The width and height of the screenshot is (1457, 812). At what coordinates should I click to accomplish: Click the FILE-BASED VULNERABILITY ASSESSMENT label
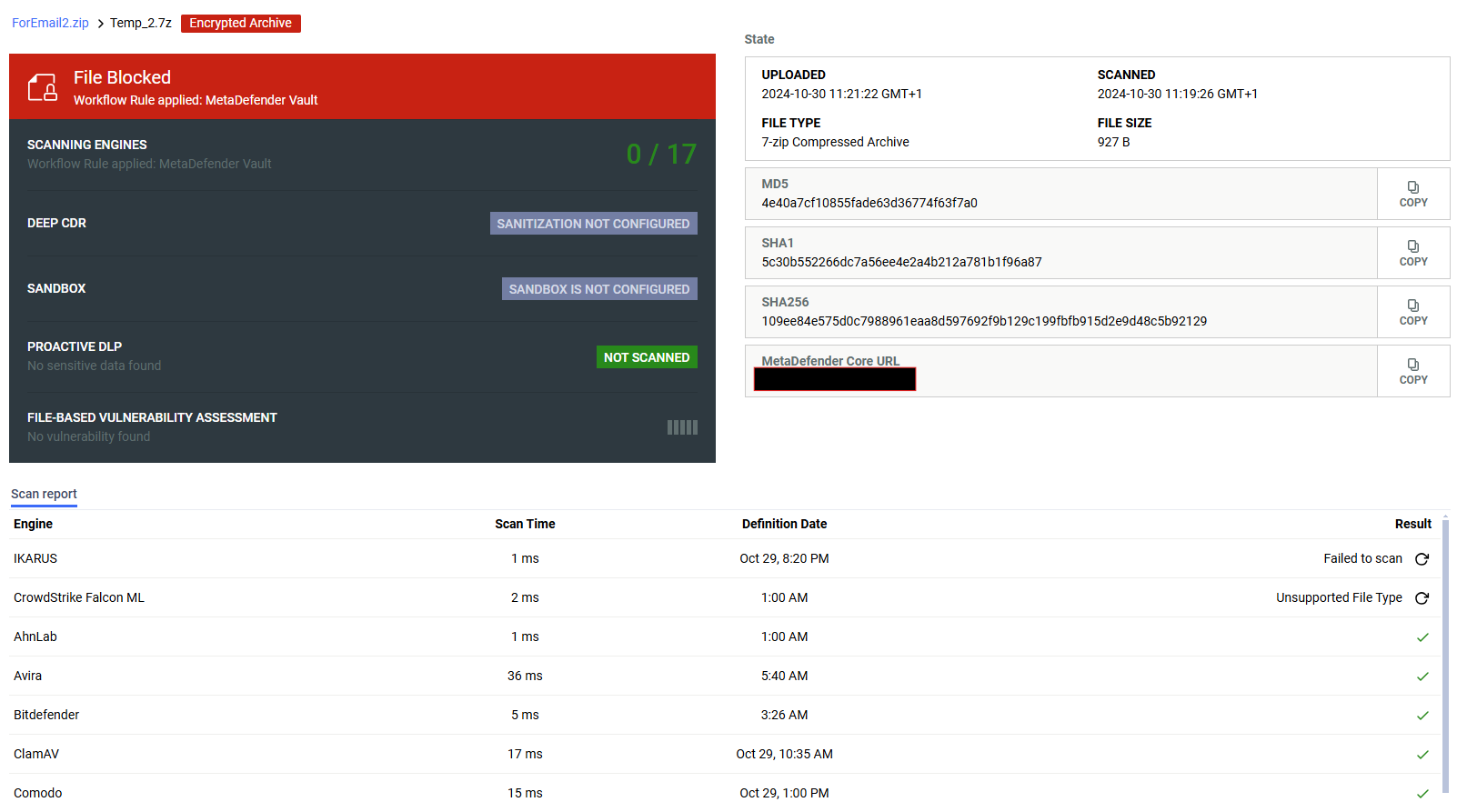152,417
